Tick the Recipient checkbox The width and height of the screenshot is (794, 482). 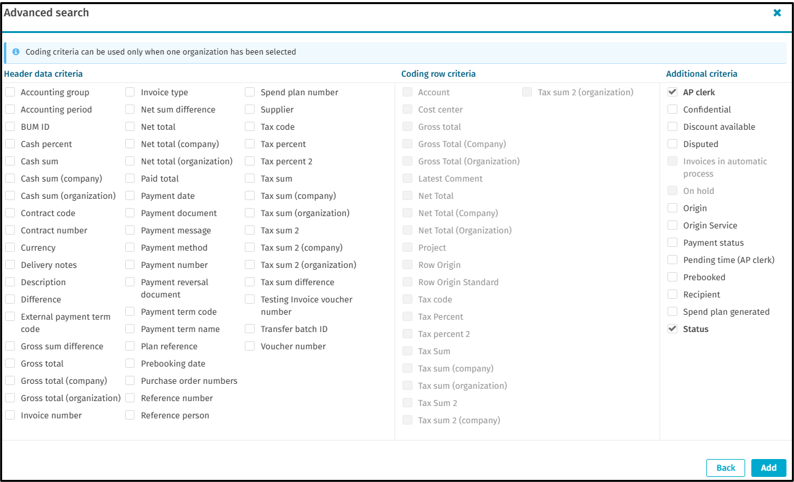click(673, 295)
